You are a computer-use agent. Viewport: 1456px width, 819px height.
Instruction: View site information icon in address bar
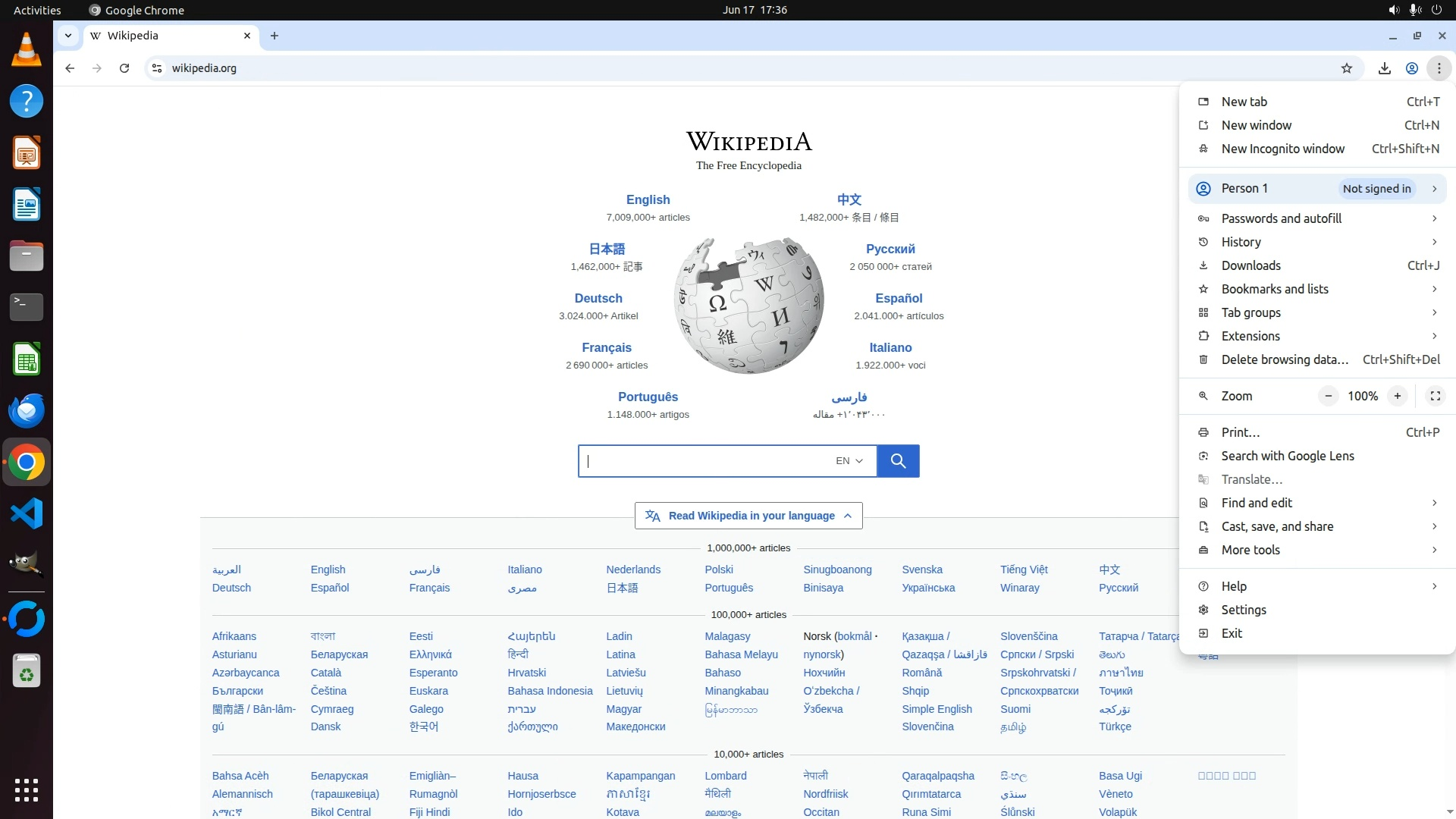pos(157,68)
